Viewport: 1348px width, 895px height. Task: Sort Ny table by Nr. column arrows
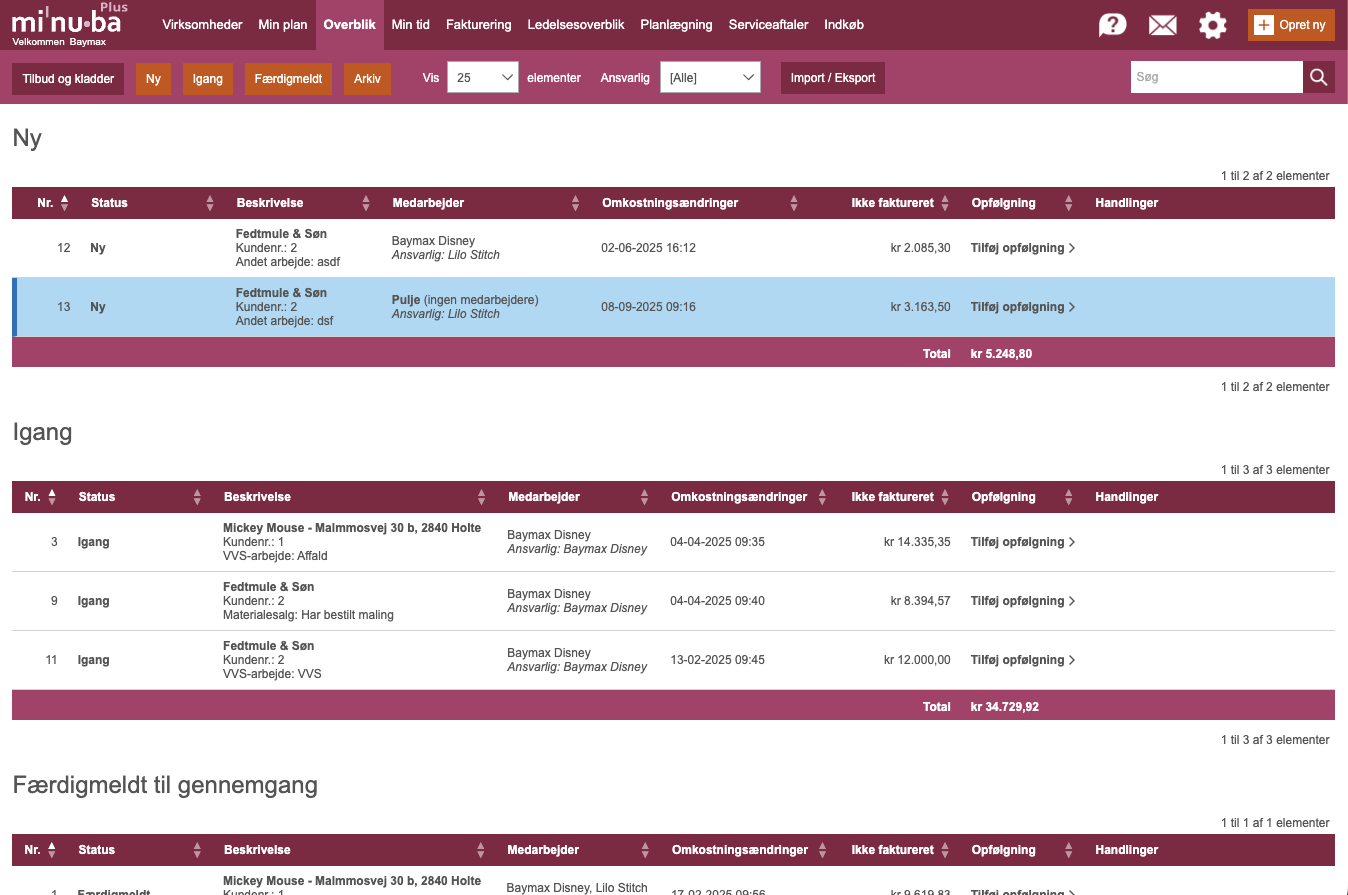click(x=65, y=203)
